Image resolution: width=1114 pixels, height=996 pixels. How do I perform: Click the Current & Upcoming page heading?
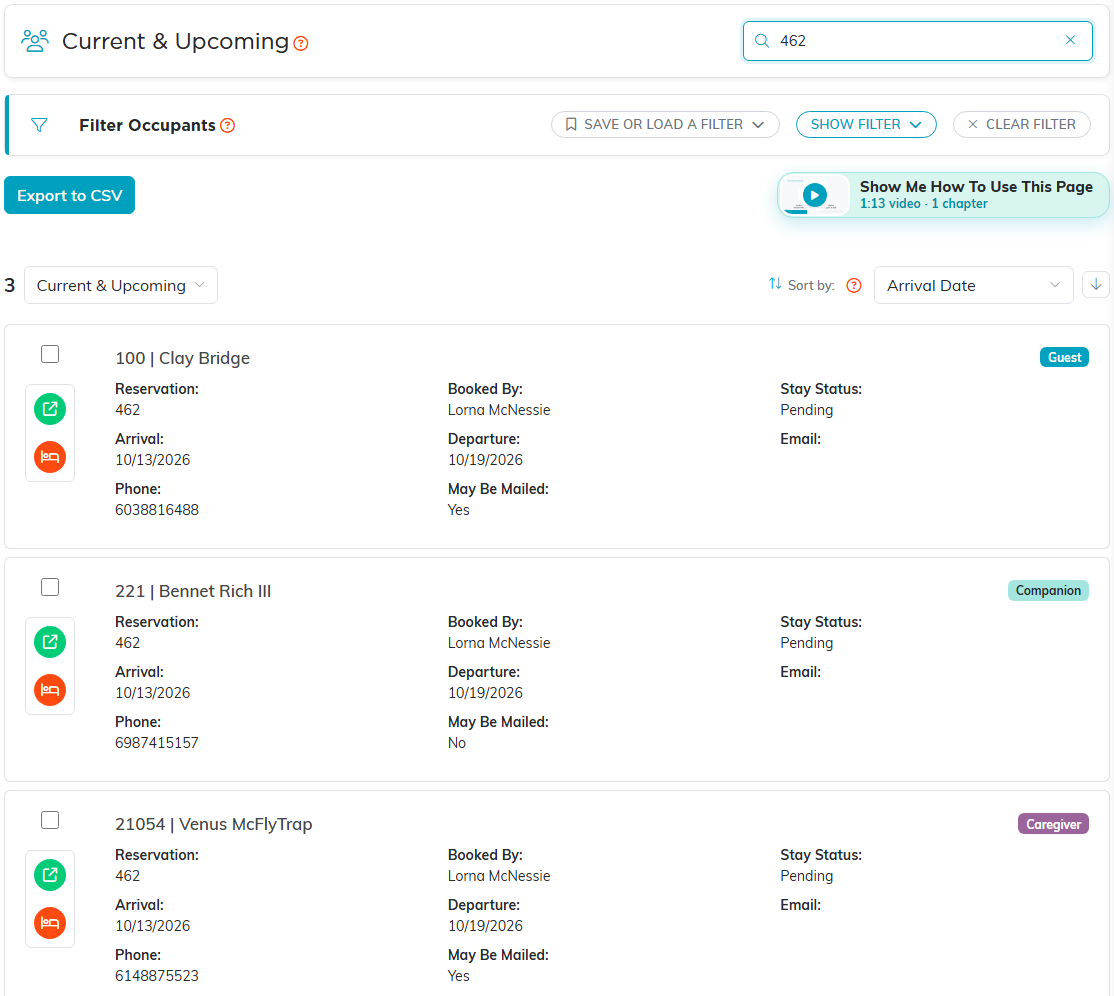coord(175,41)
